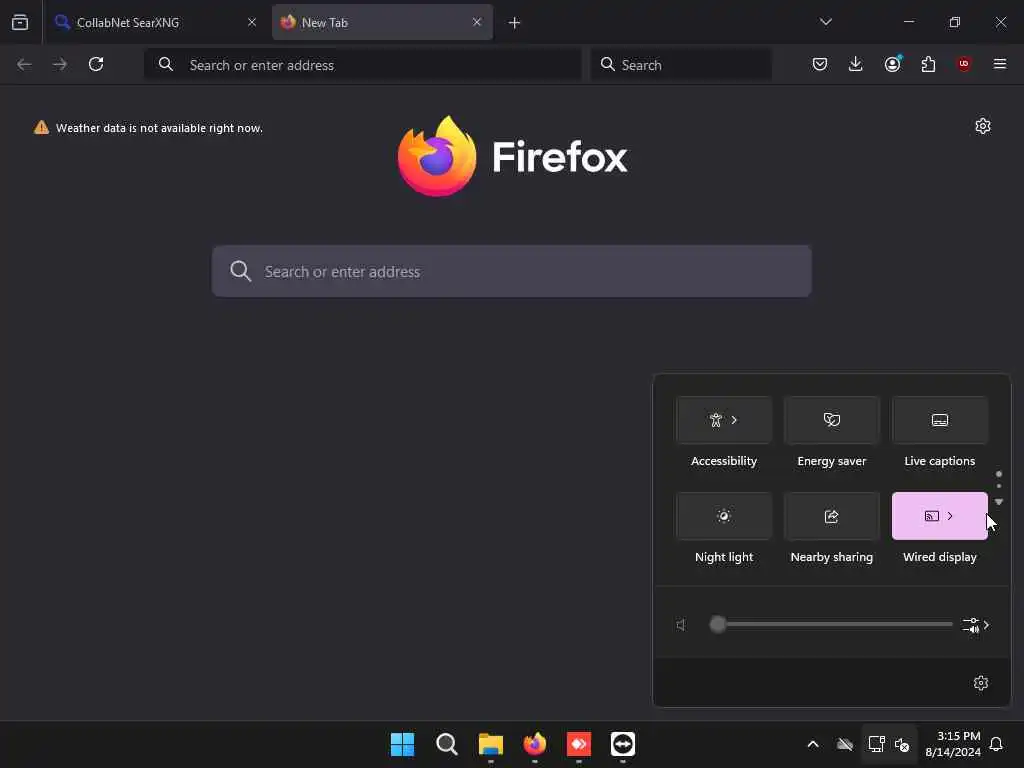Image resolution: width=1024 pixels, height=768 pixels.
Task: Toggle the Accessibility quick setting tile
Action: [x=724, y=420]
